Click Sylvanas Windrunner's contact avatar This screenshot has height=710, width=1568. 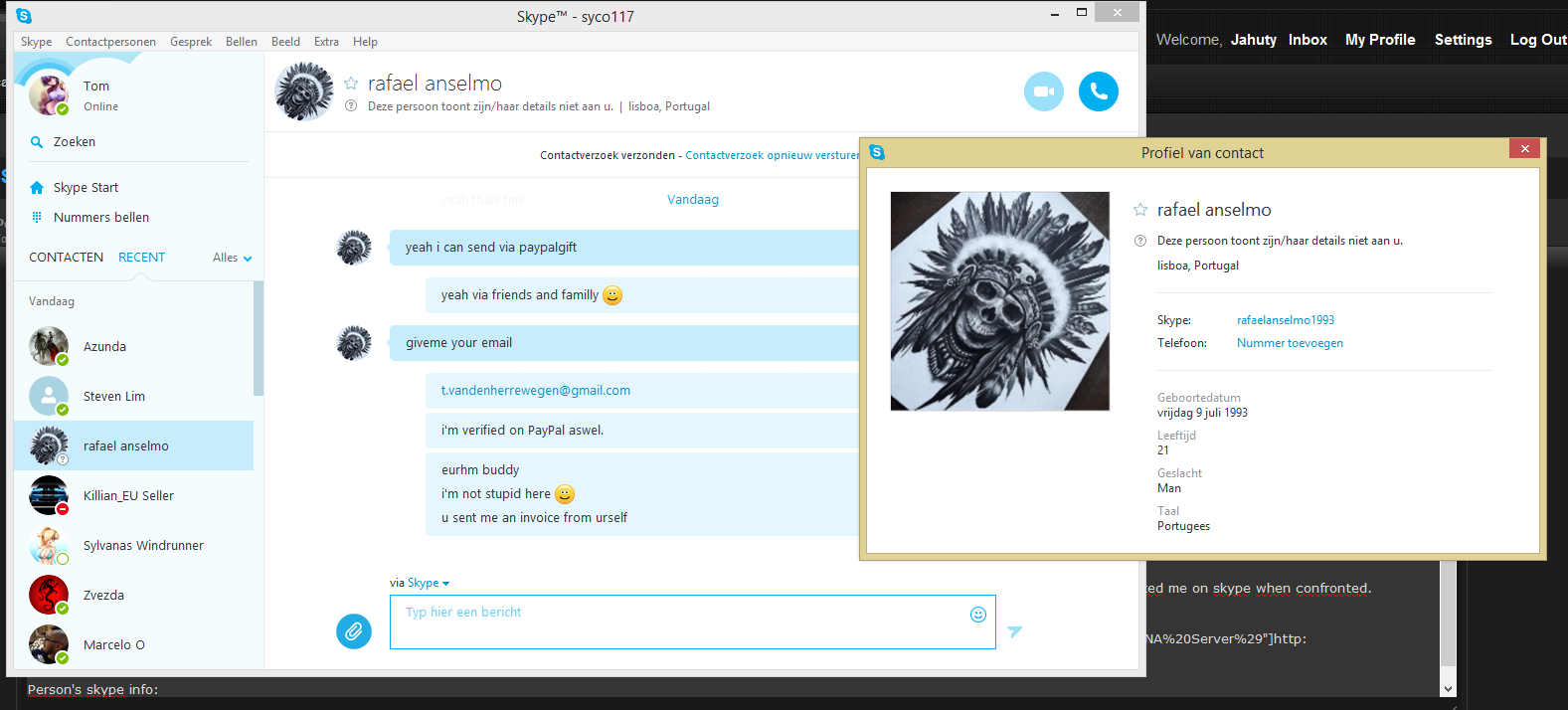click(x=49, y=545)
